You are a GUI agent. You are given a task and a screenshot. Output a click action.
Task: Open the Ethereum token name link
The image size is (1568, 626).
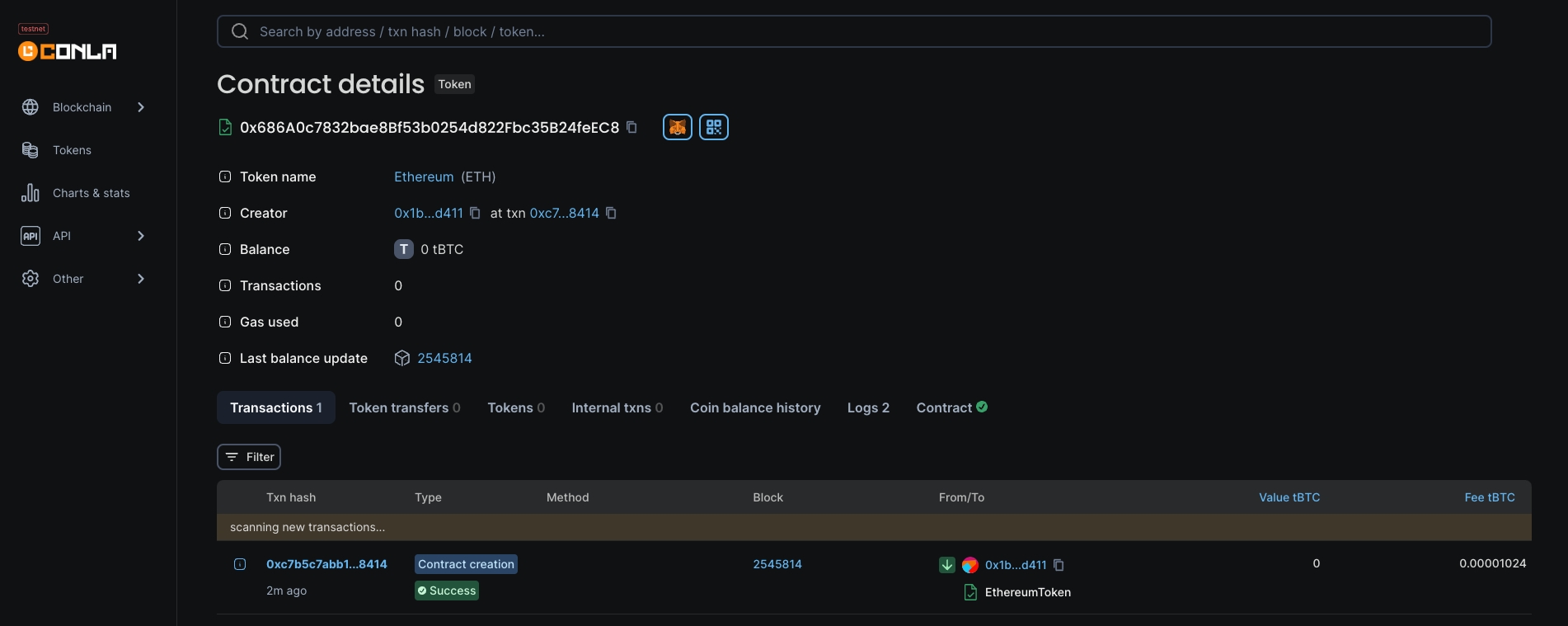point(424,177)
